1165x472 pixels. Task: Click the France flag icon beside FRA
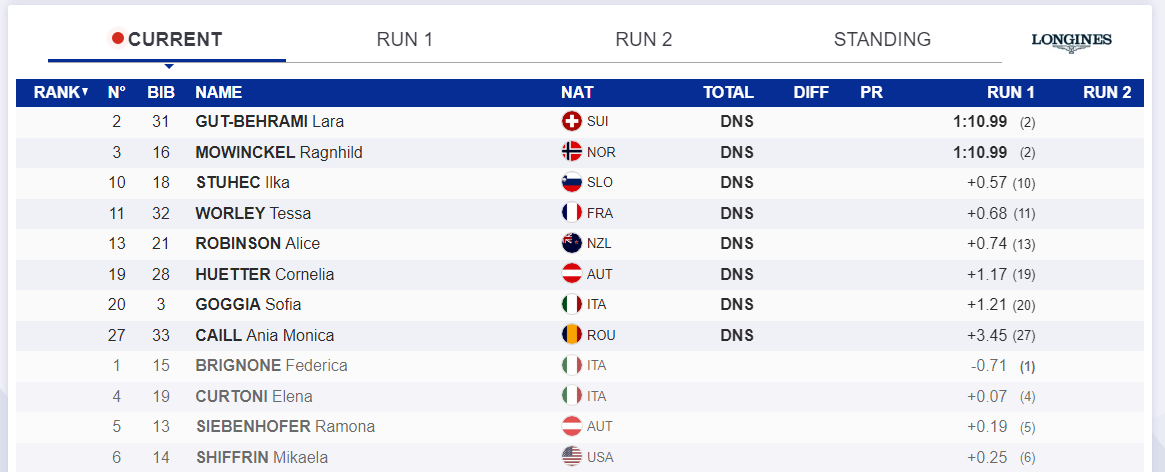(x=572, y=213)
